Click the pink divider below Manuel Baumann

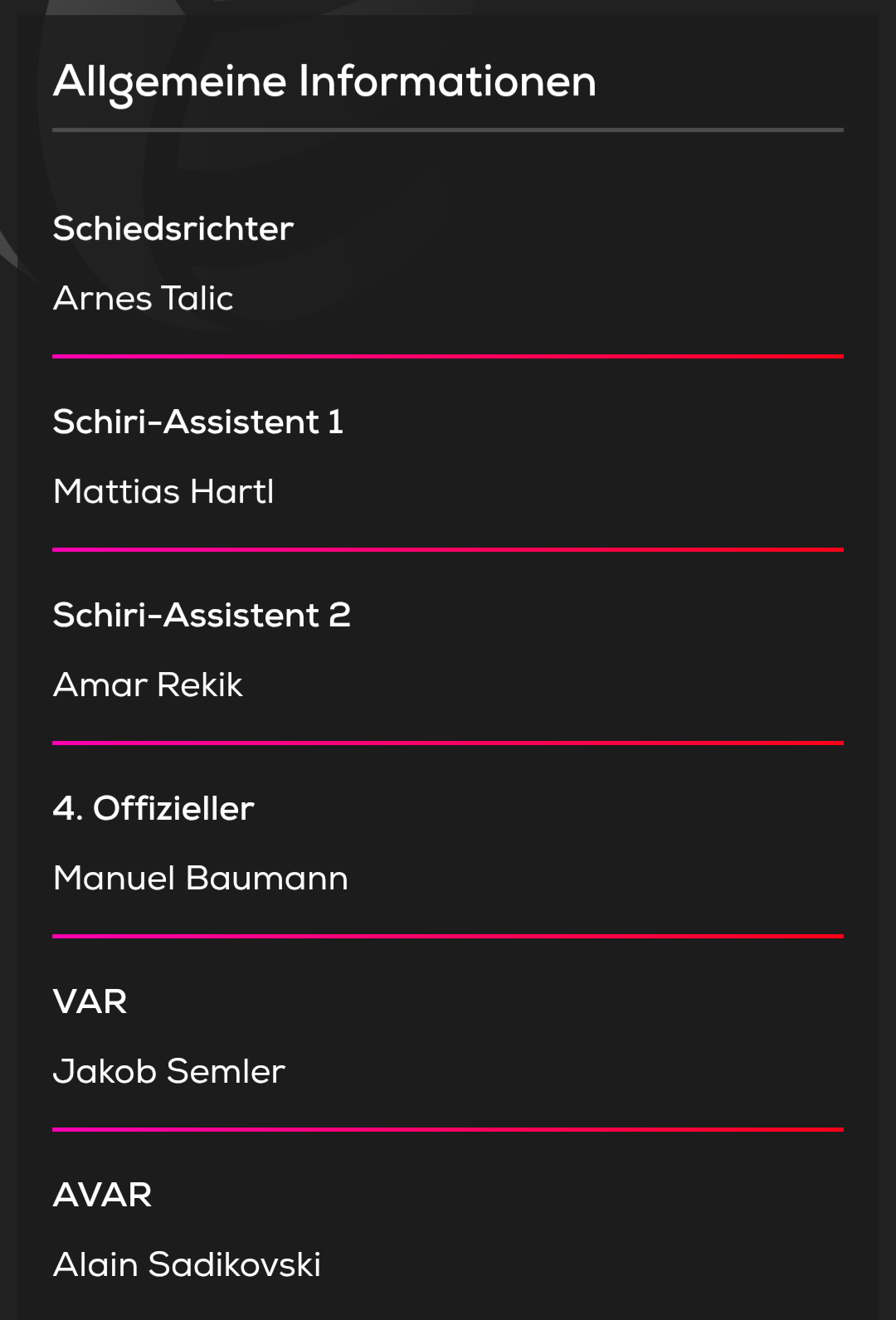point(448,937)
